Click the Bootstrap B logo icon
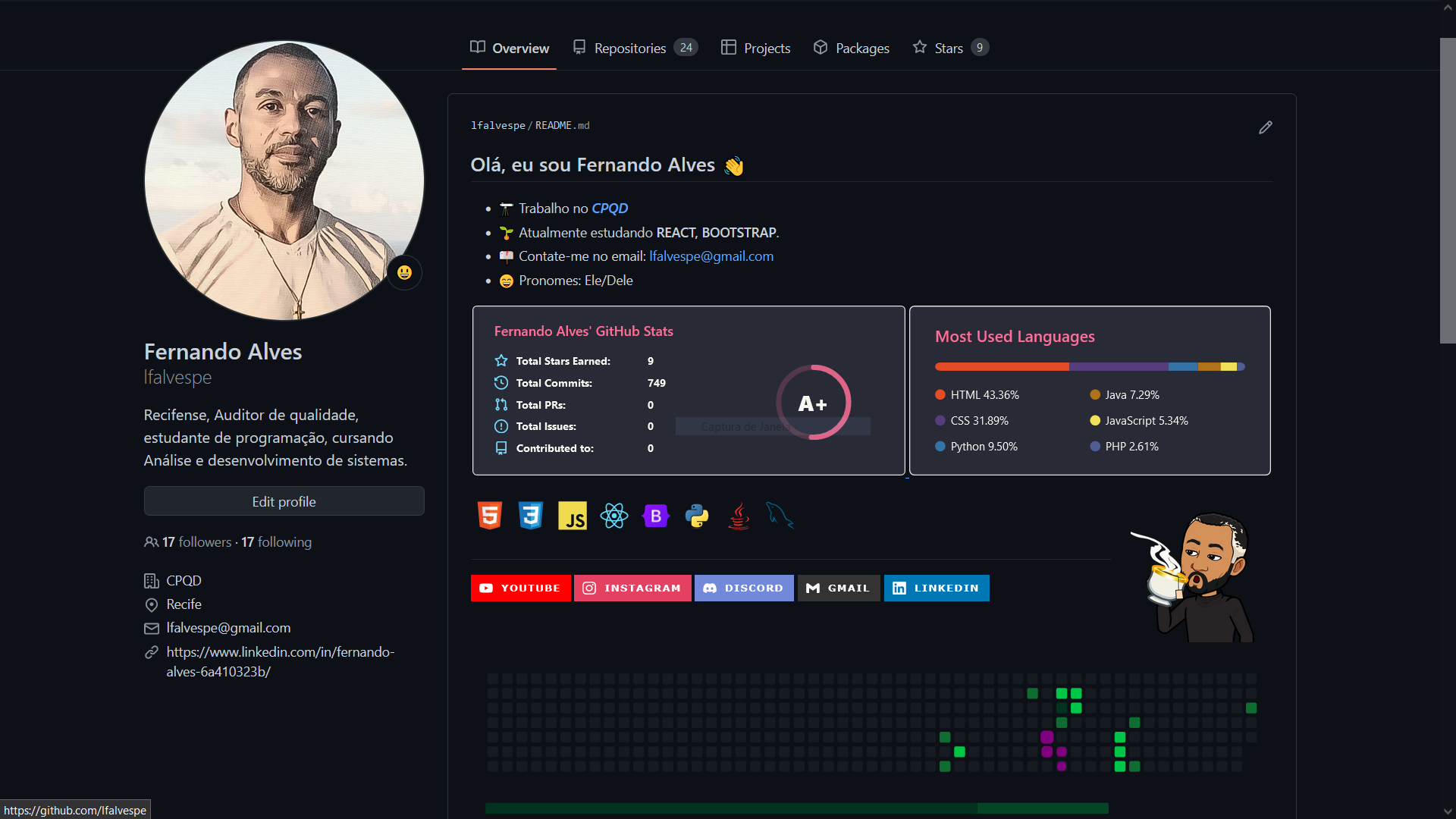Viewport: 1456px width, 819px height. 656,516
